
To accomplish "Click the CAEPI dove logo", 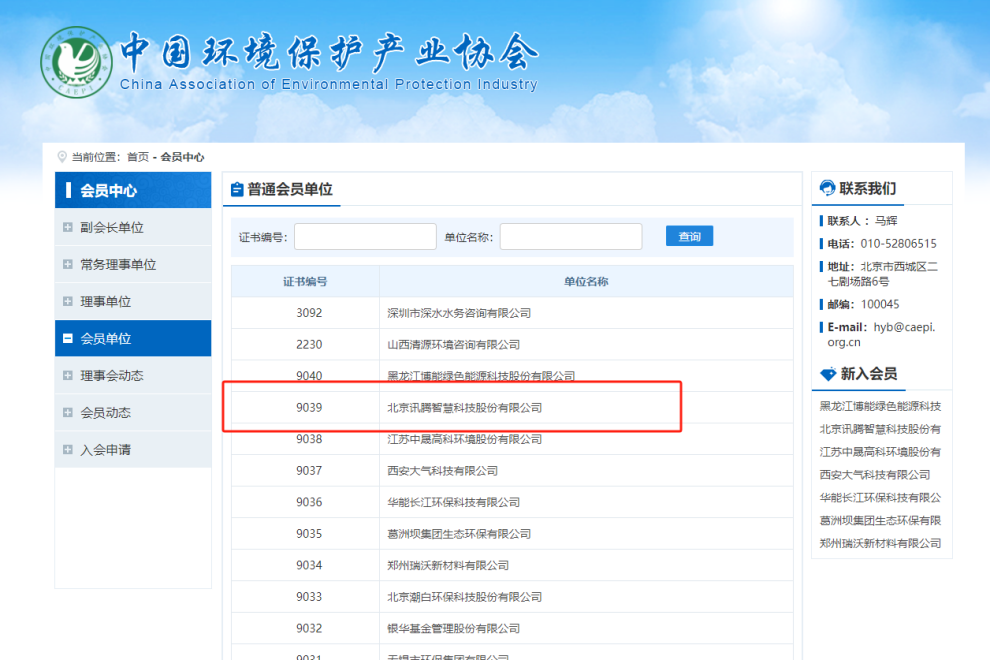I will (x=76, y=62).
